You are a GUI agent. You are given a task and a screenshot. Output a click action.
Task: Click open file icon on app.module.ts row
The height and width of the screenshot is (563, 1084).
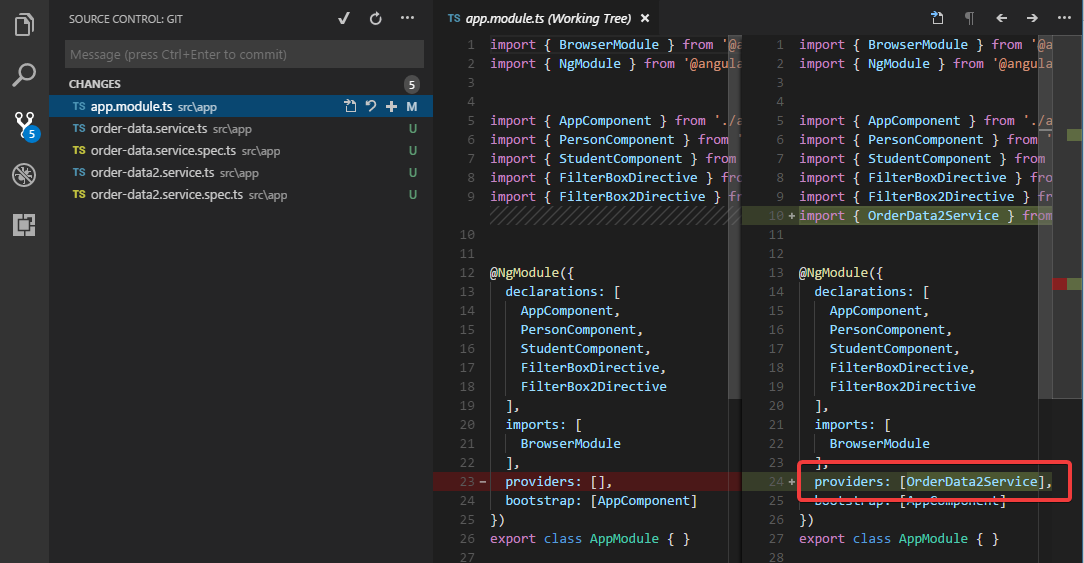pos(351,107)
